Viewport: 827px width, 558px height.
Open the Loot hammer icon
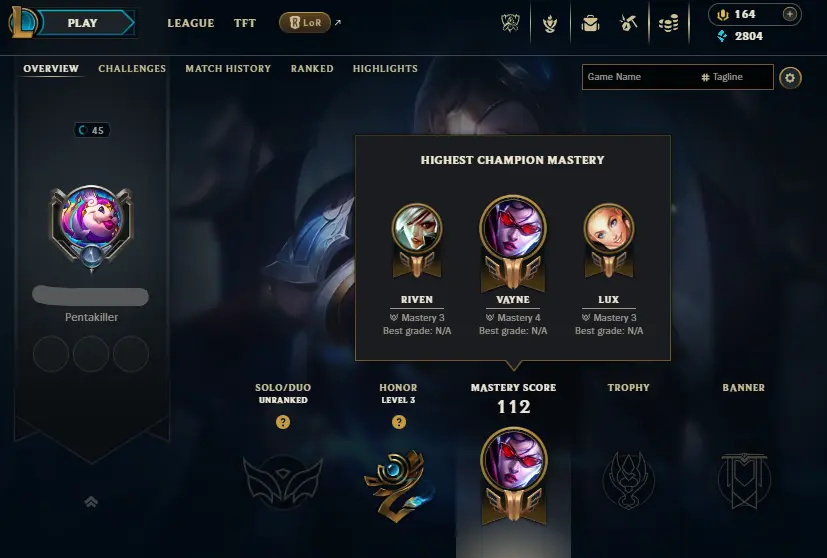pyautogui.click(x=628, y=23)
